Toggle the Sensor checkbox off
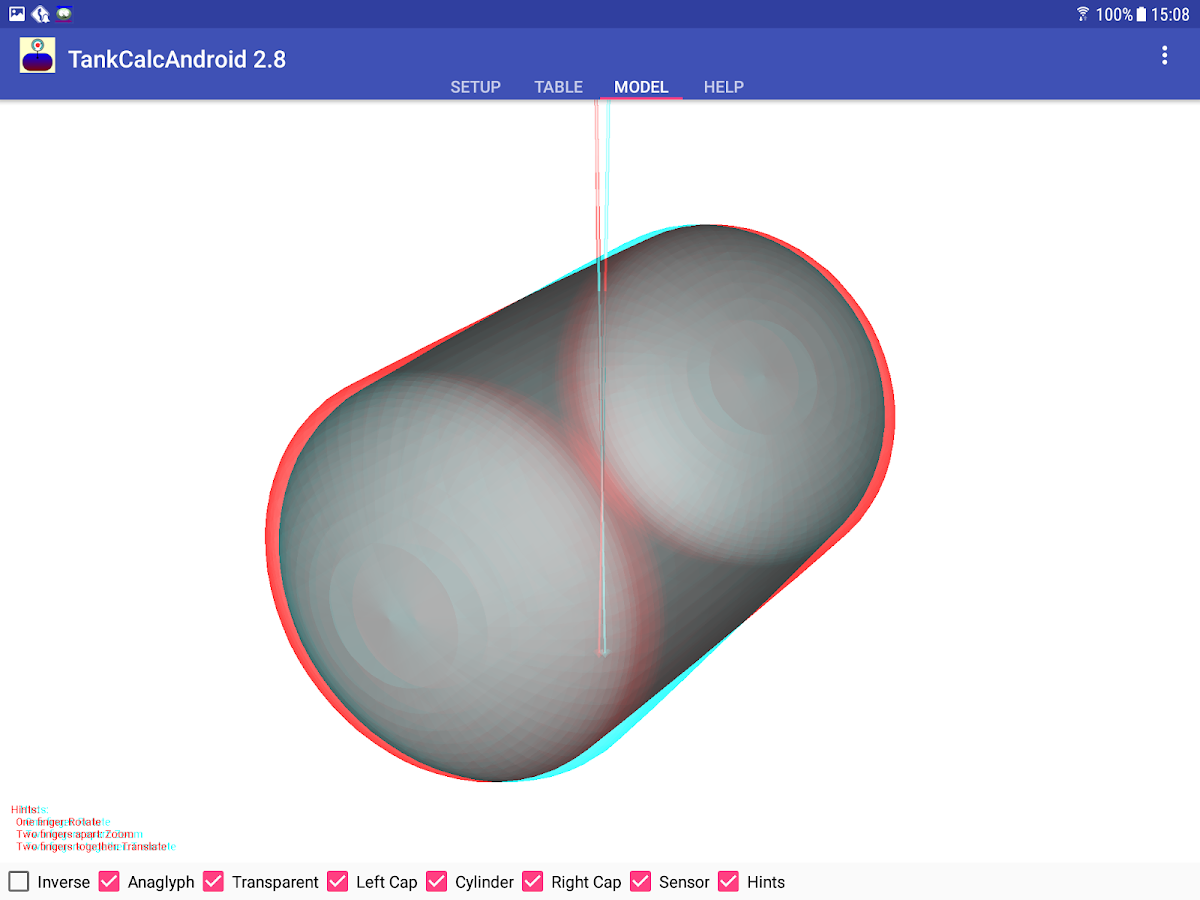Screen dimensions: 1200x900 (x=640, y=881)
